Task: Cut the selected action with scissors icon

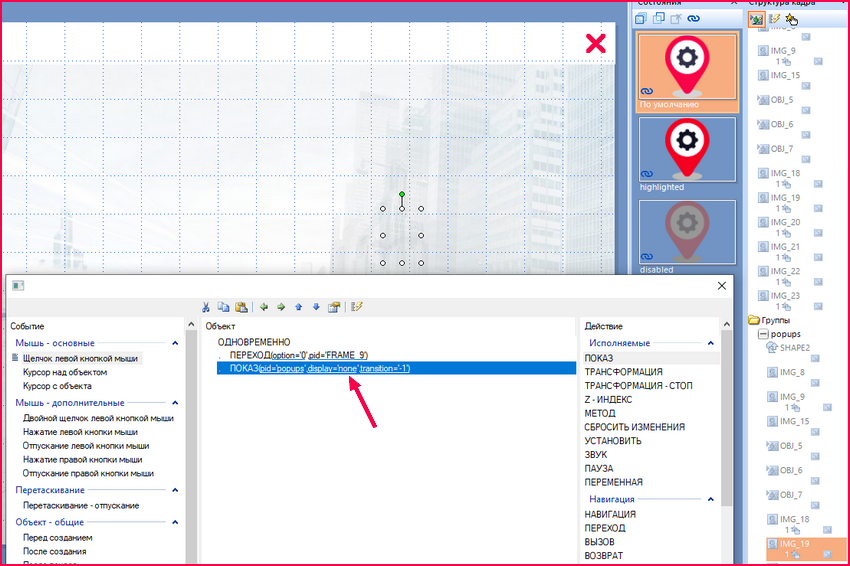Action: (205, 307)
